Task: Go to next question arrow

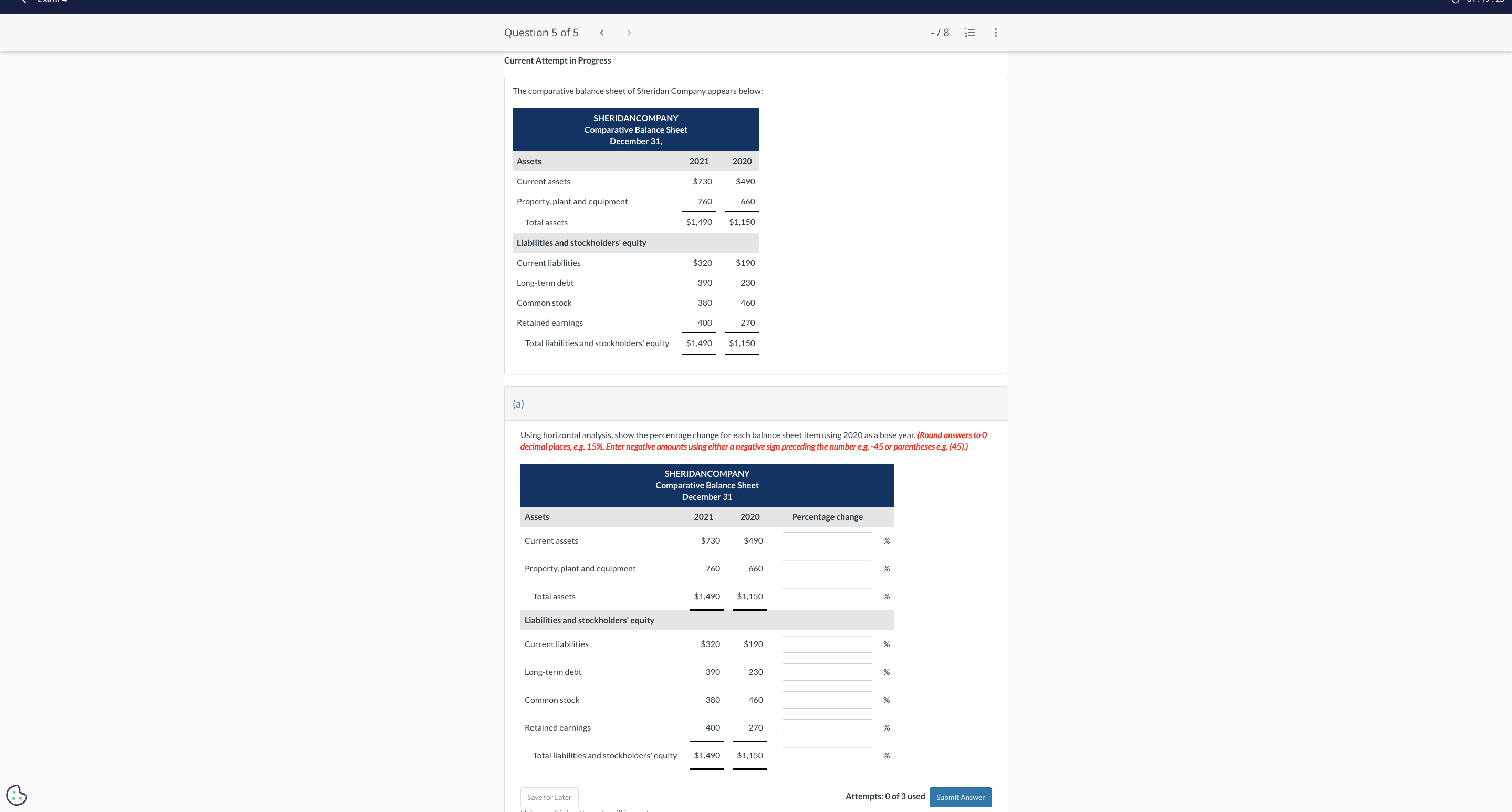Action: click(629, 33)
